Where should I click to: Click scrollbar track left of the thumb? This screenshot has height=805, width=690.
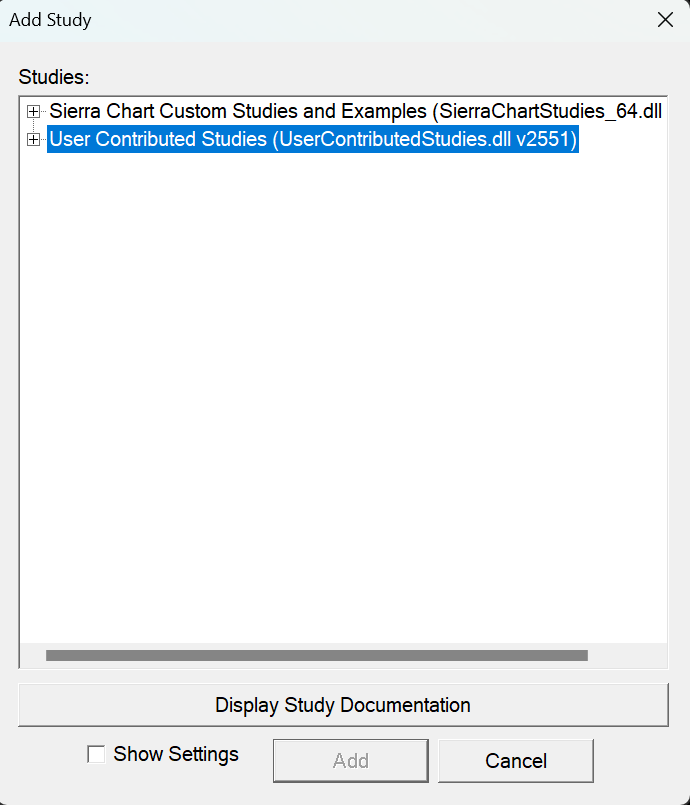click(33, 656)
